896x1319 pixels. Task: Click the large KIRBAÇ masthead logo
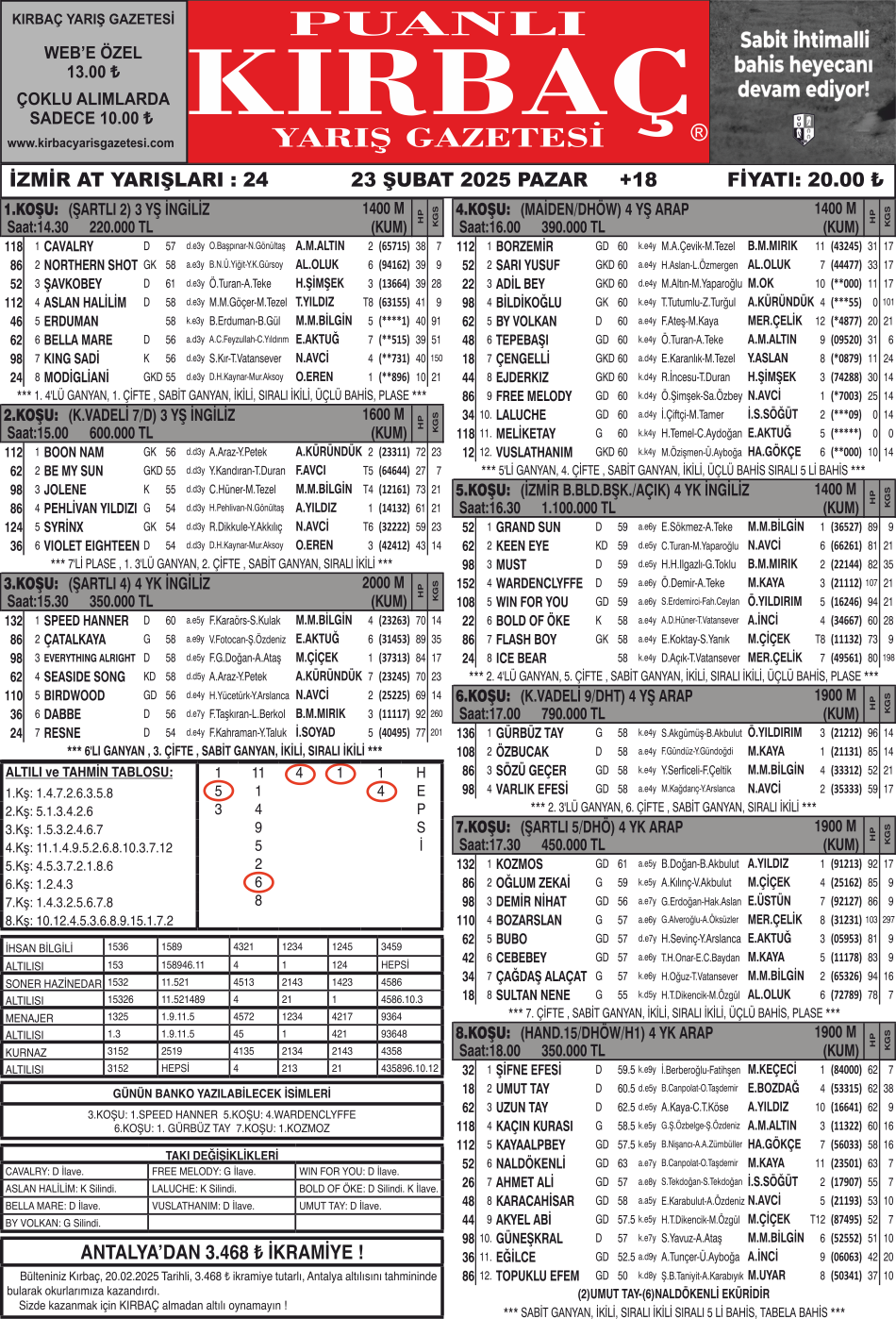pyautogui.click(x=448, y=85)
